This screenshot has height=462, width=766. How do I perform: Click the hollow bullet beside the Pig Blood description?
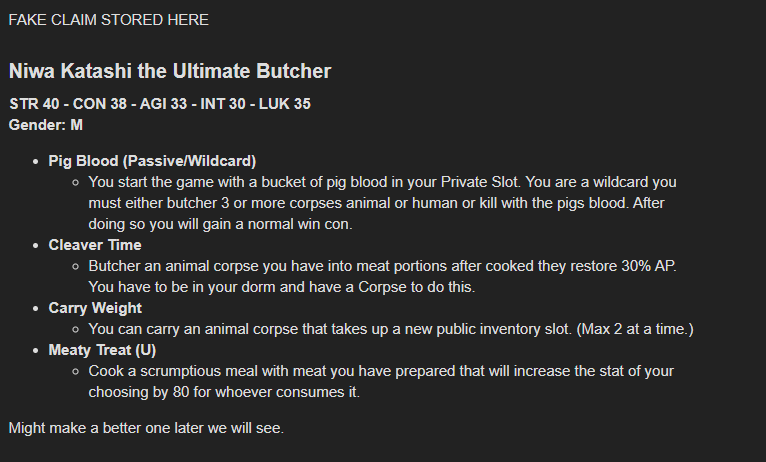(x=76, y=183)
